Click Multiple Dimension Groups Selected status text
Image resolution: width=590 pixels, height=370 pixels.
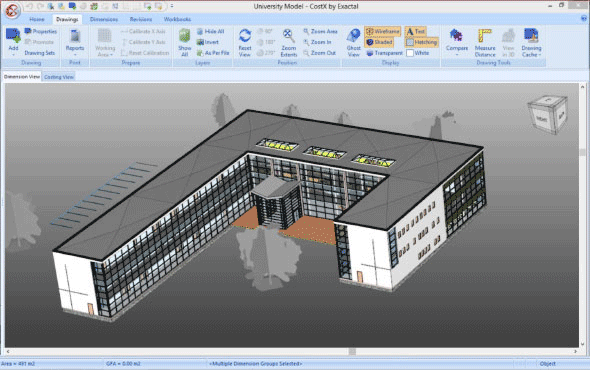(256, 364)
